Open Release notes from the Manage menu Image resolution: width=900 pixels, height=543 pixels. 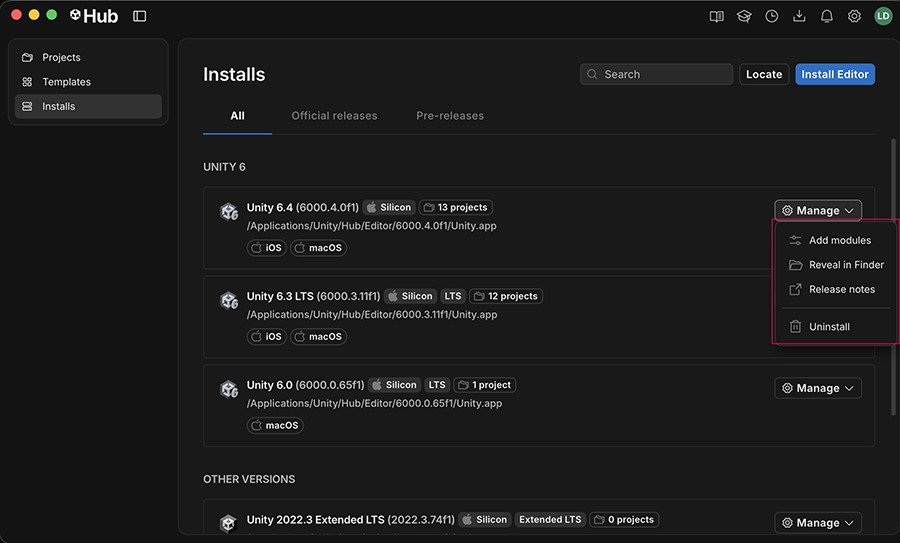coord(836,289)
